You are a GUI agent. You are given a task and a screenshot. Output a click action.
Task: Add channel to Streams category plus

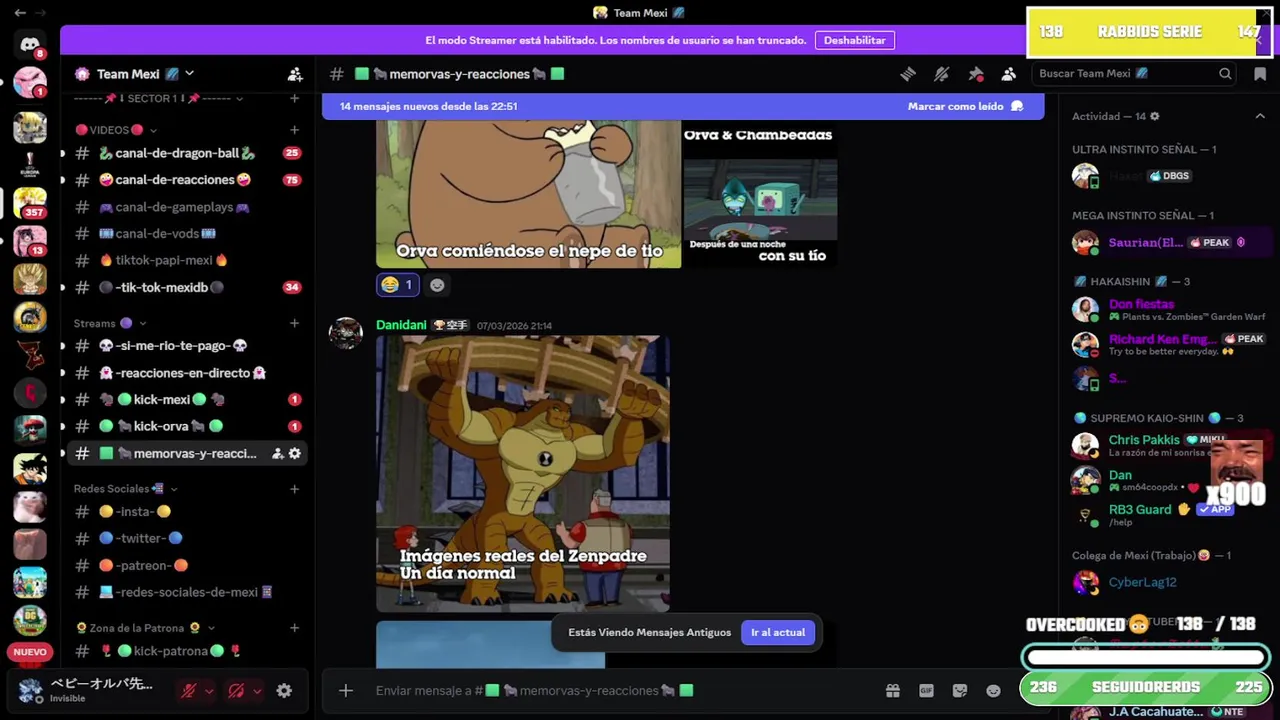pyautogui.click(x=294, y=323)
